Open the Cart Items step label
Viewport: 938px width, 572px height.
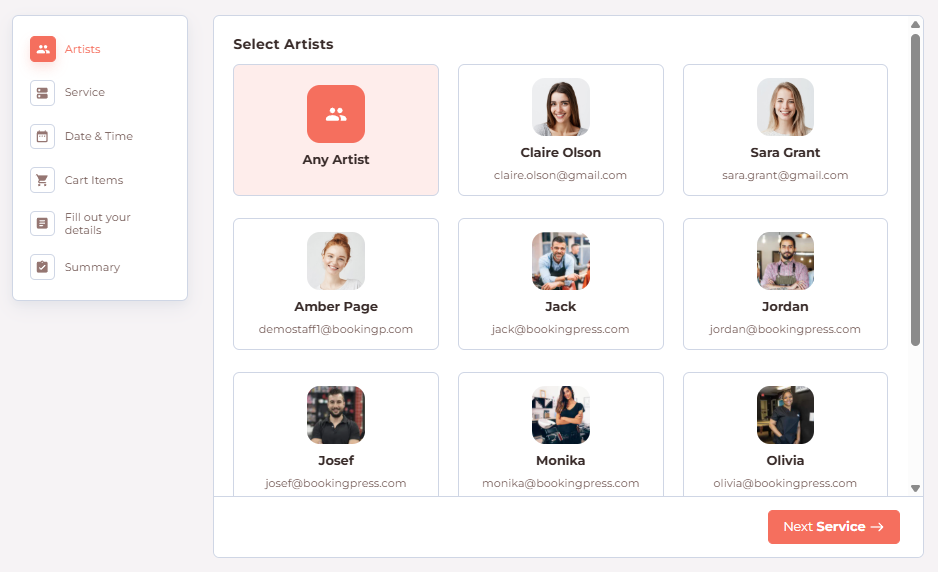(94, 180)
